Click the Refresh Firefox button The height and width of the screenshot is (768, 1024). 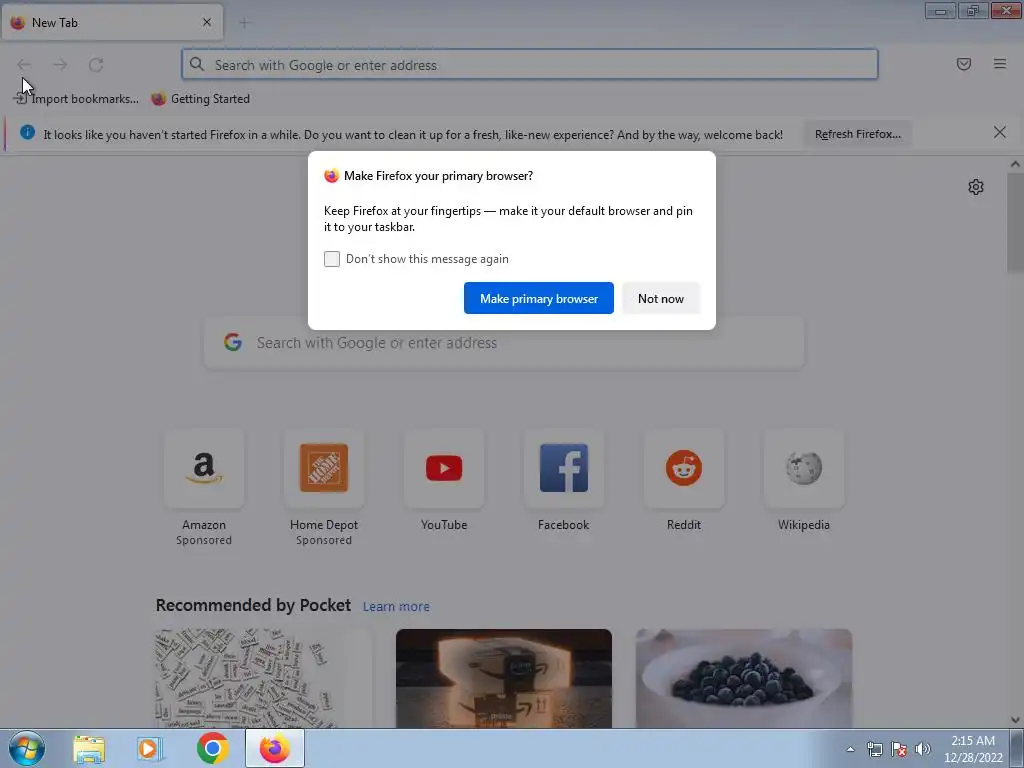[857, 134]
